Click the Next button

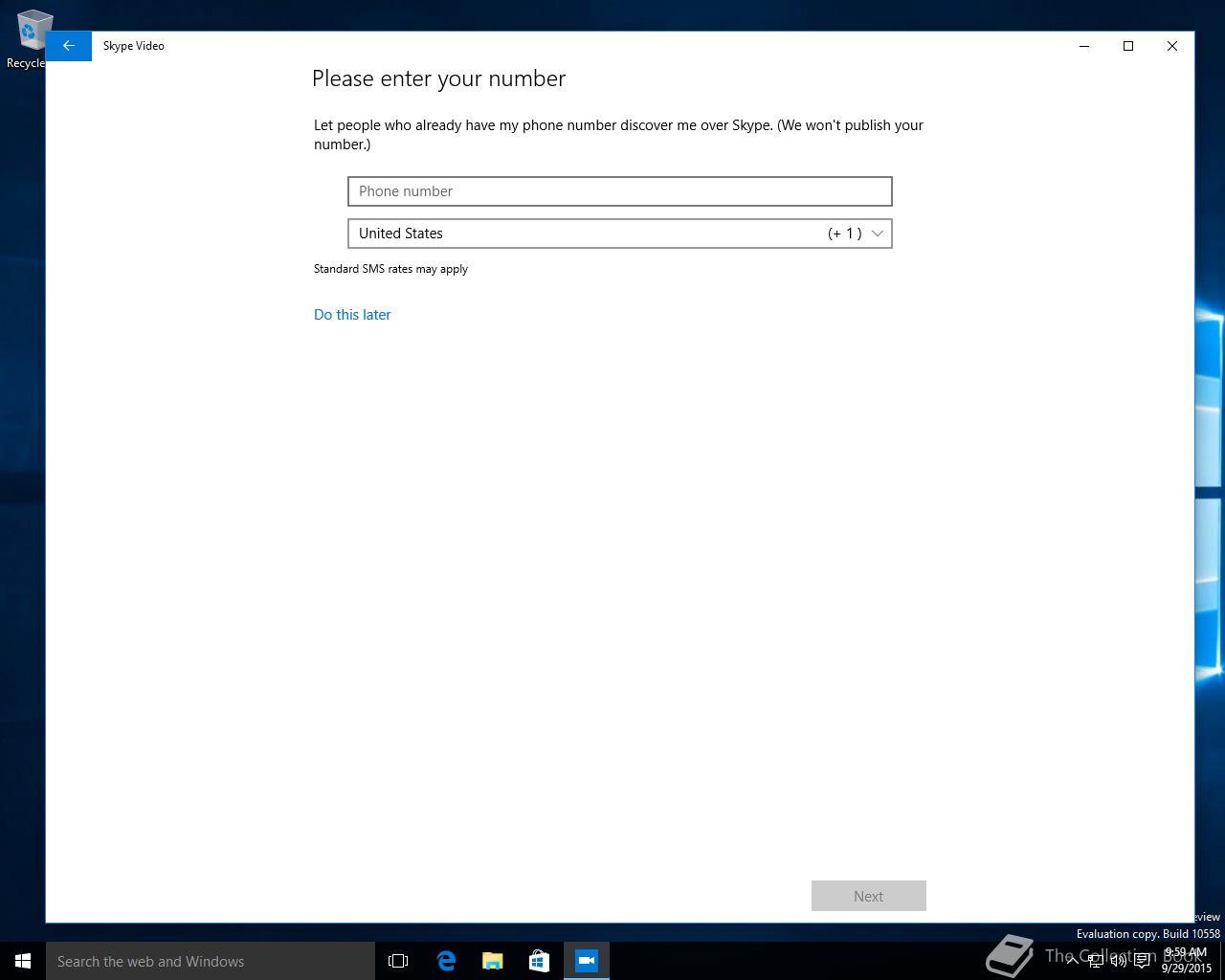click(869, 896)
